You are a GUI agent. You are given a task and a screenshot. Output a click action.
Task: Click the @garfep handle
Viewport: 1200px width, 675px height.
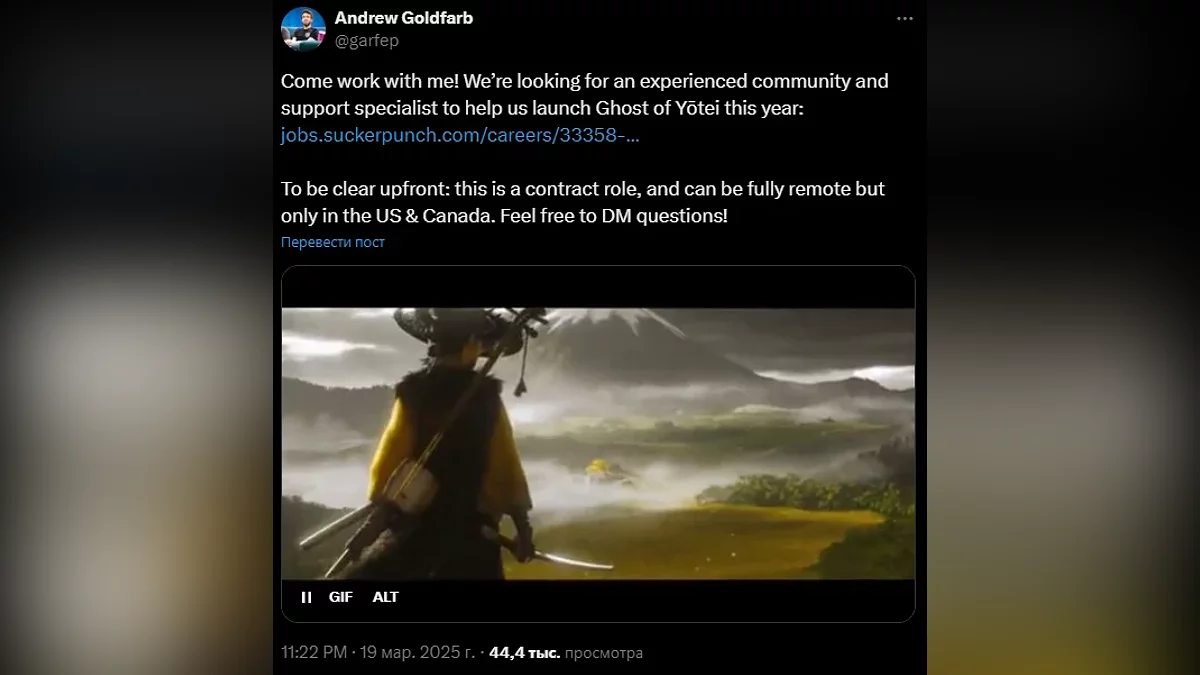tap(366, 41)
